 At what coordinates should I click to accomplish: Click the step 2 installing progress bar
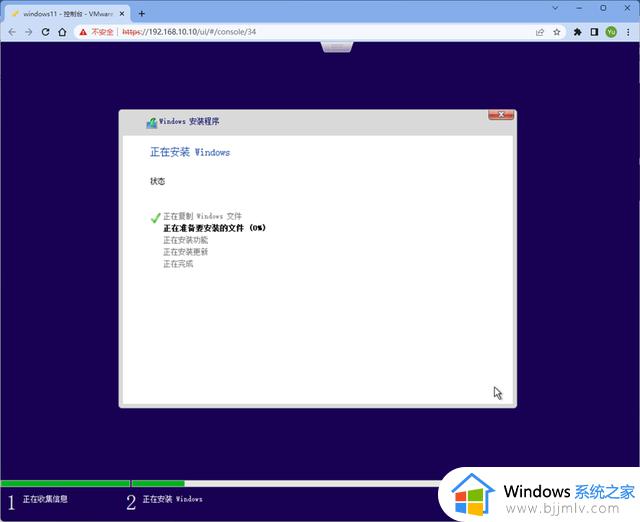pyautogui.click(x=286, y=484)
